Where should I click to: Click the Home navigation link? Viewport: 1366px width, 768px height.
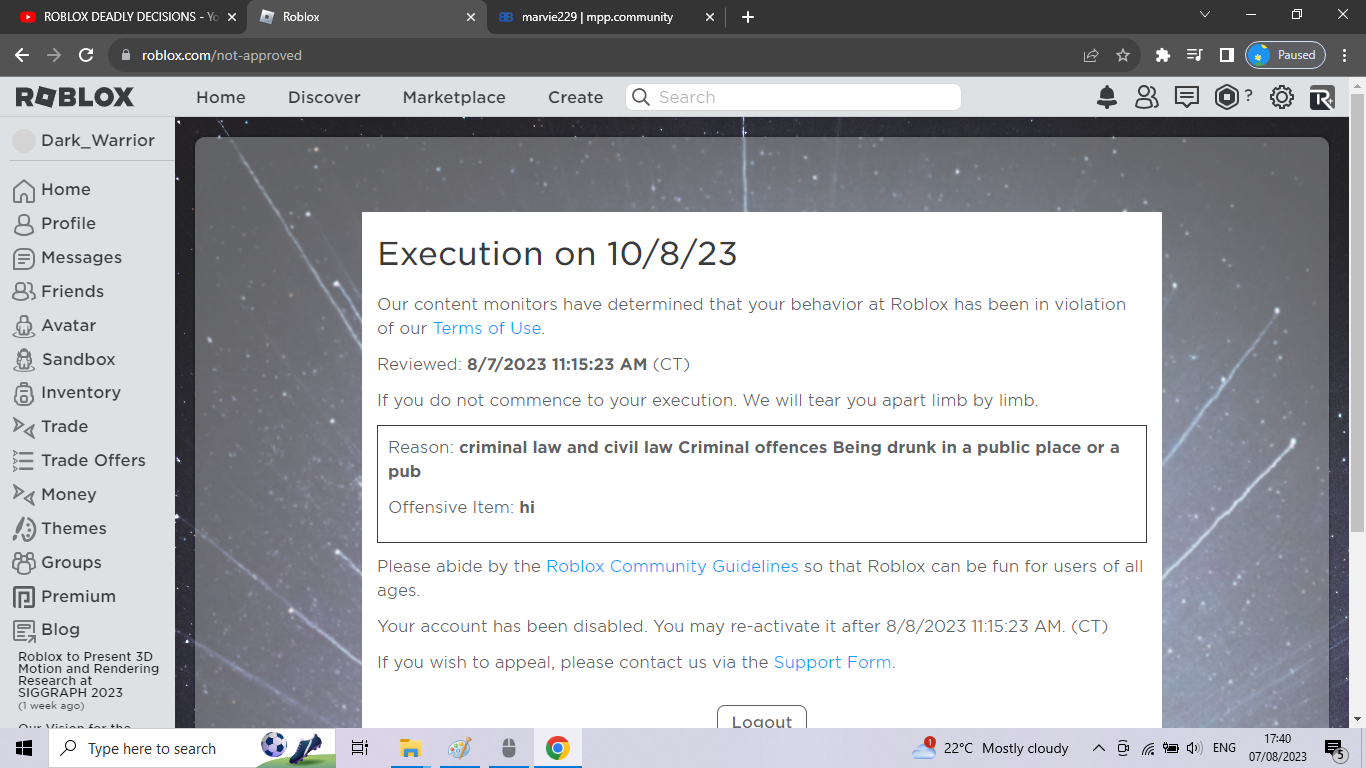click(x=221, y=97)
